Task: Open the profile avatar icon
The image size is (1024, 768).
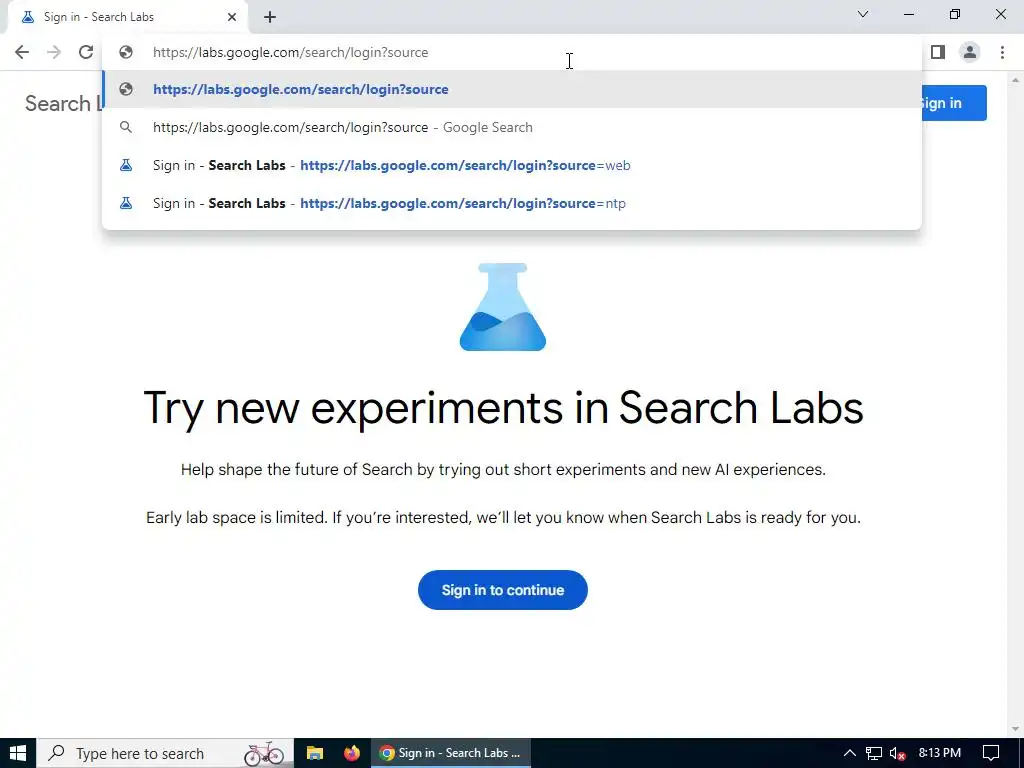Action: [x=970, y=52]
